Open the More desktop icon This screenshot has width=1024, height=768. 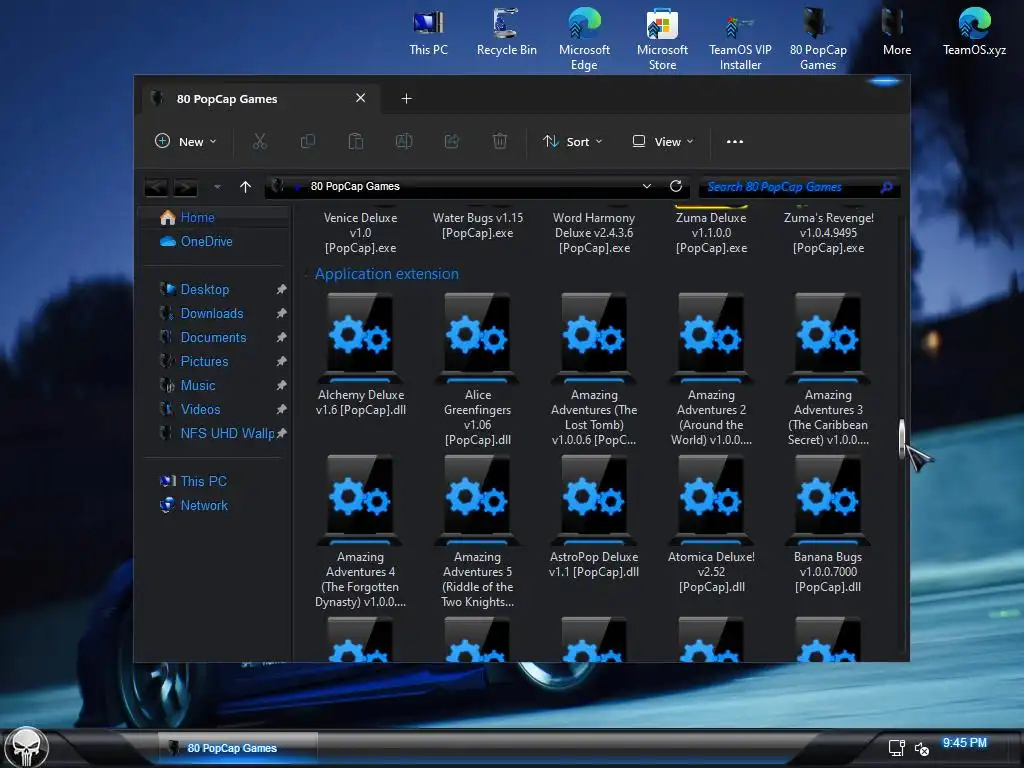point(896,31)
